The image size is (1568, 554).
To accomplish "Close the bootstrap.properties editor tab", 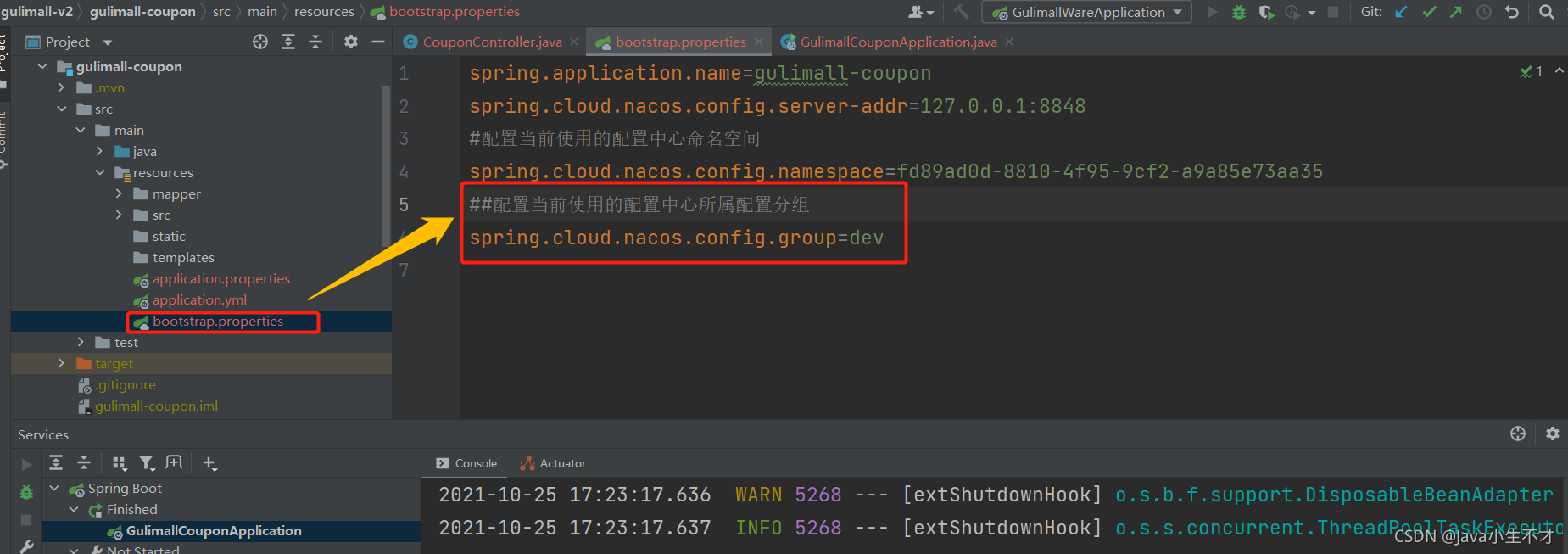I will click(758, 42).
